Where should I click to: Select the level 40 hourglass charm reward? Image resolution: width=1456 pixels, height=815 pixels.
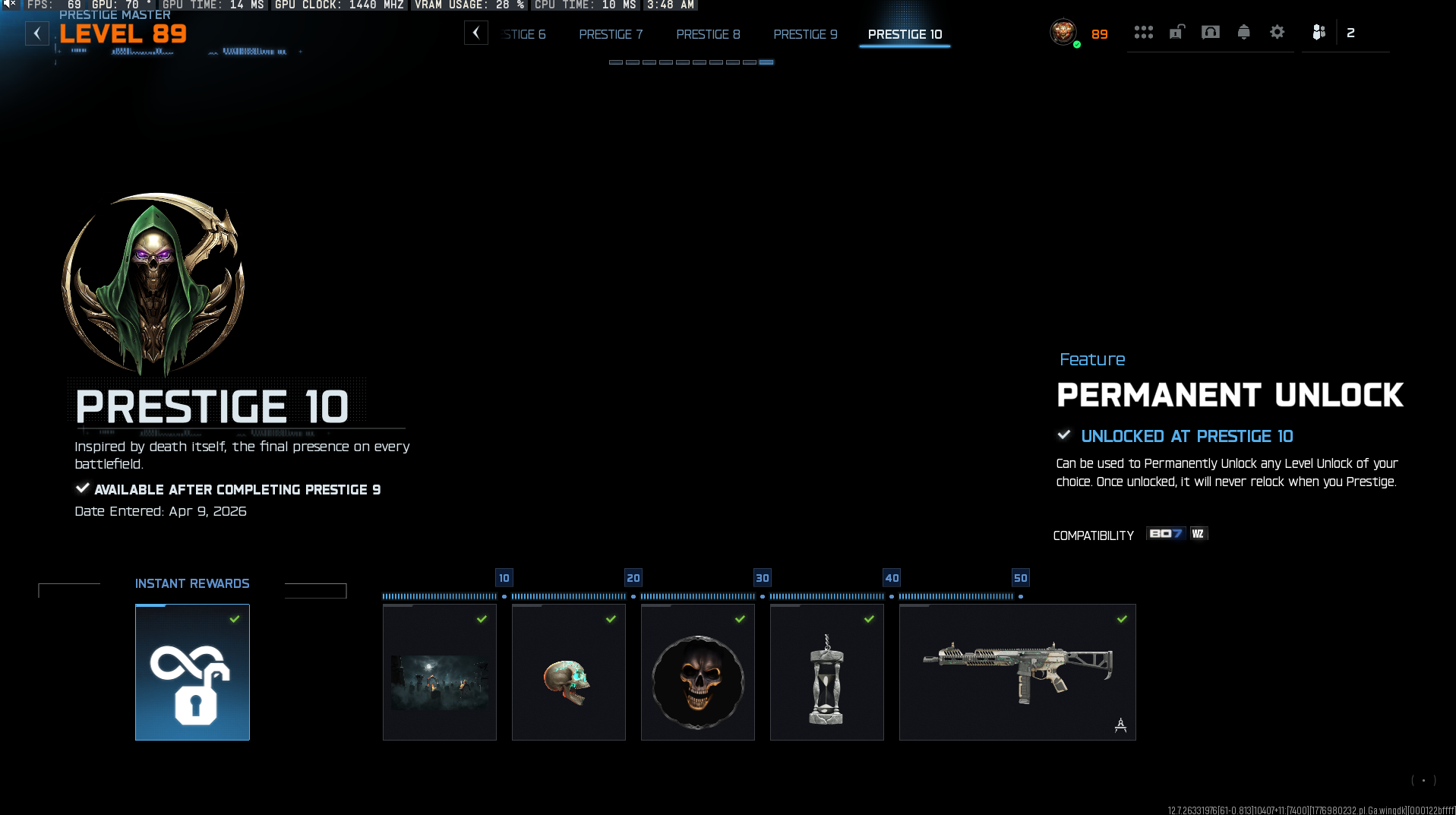pyautogui.click(x=827, y=672)
